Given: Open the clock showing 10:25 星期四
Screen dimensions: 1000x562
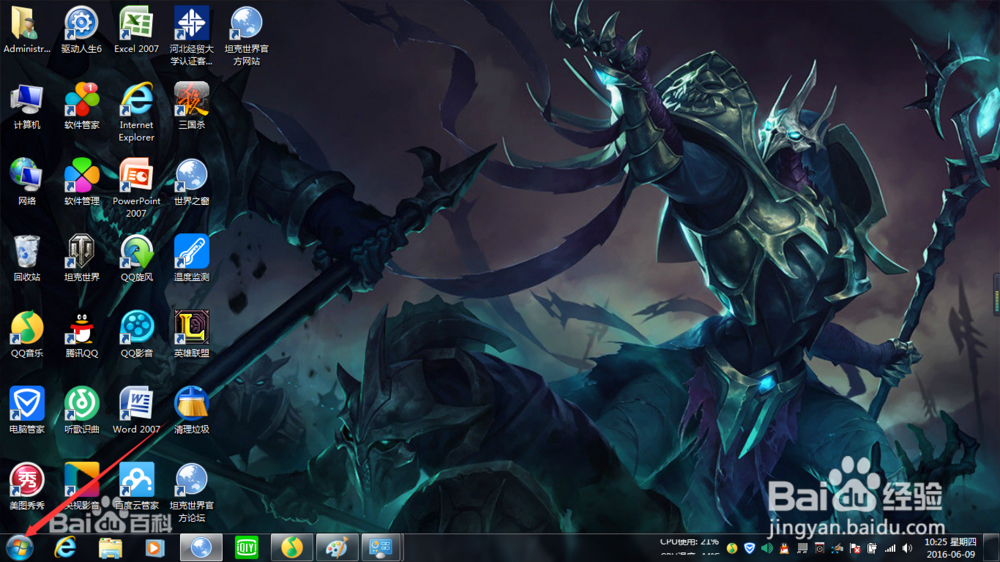Looking at the screenshot, I should click(950, 548).
